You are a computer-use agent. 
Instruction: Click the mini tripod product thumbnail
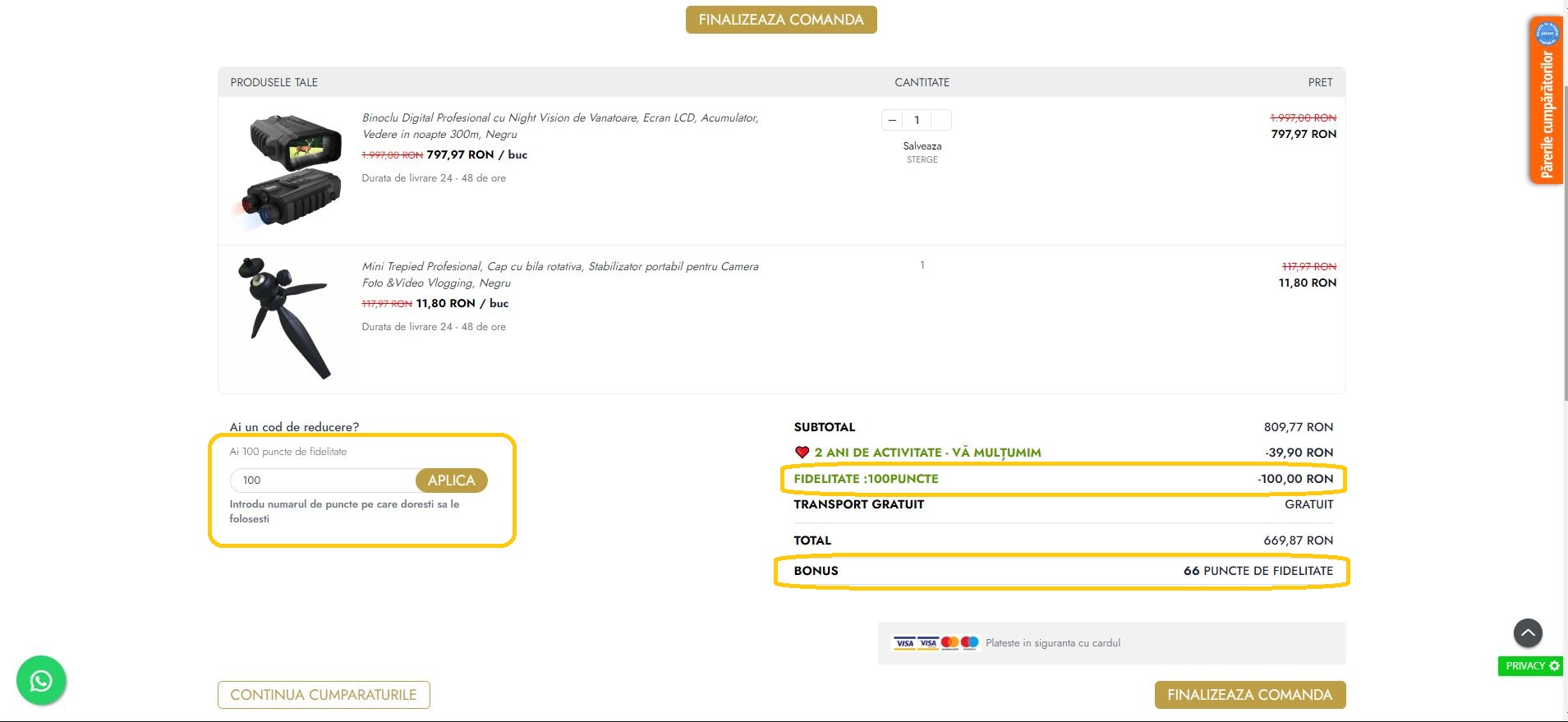285,318
